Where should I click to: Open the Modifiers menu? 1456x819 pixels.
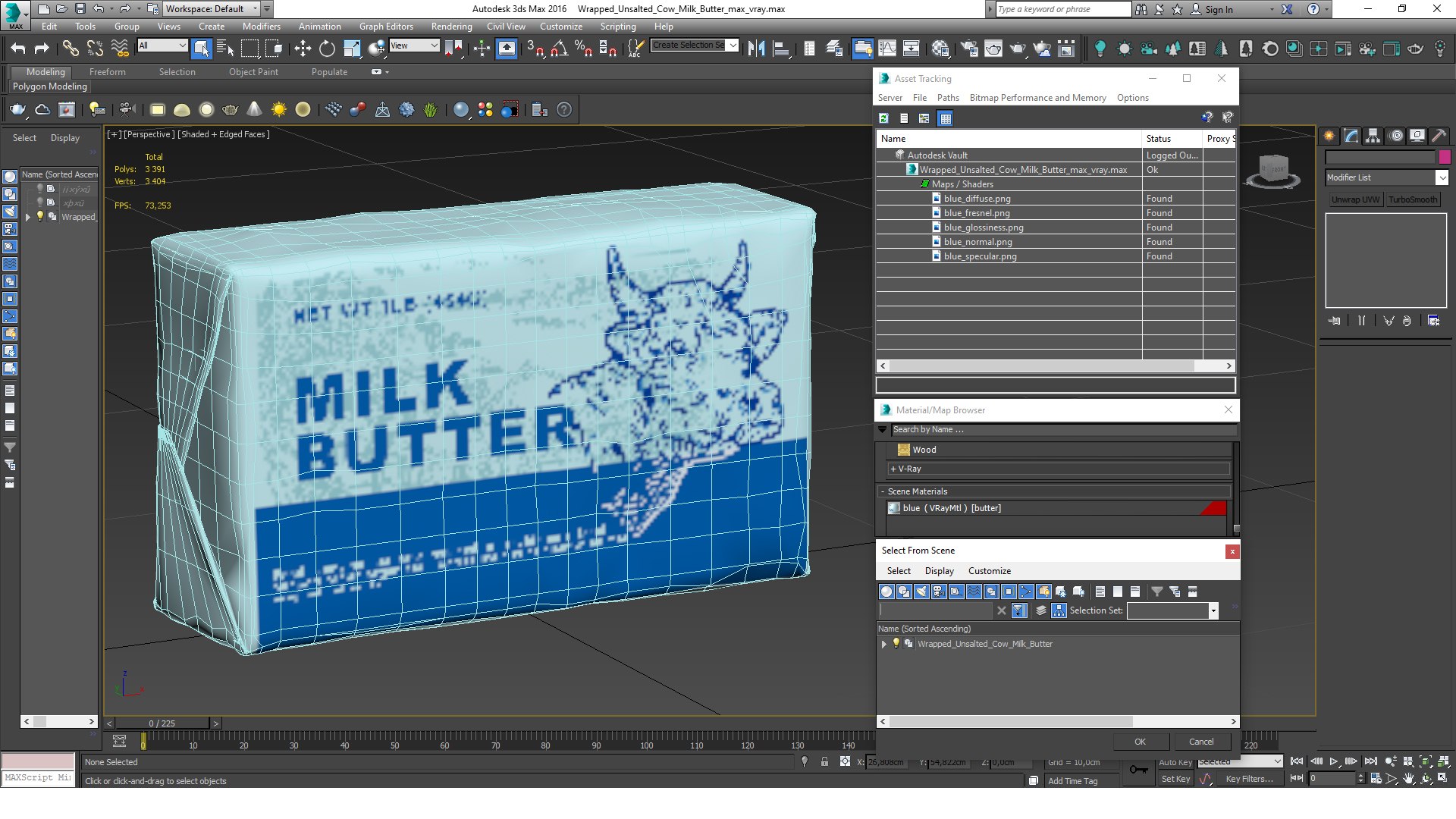pos(262,27)
